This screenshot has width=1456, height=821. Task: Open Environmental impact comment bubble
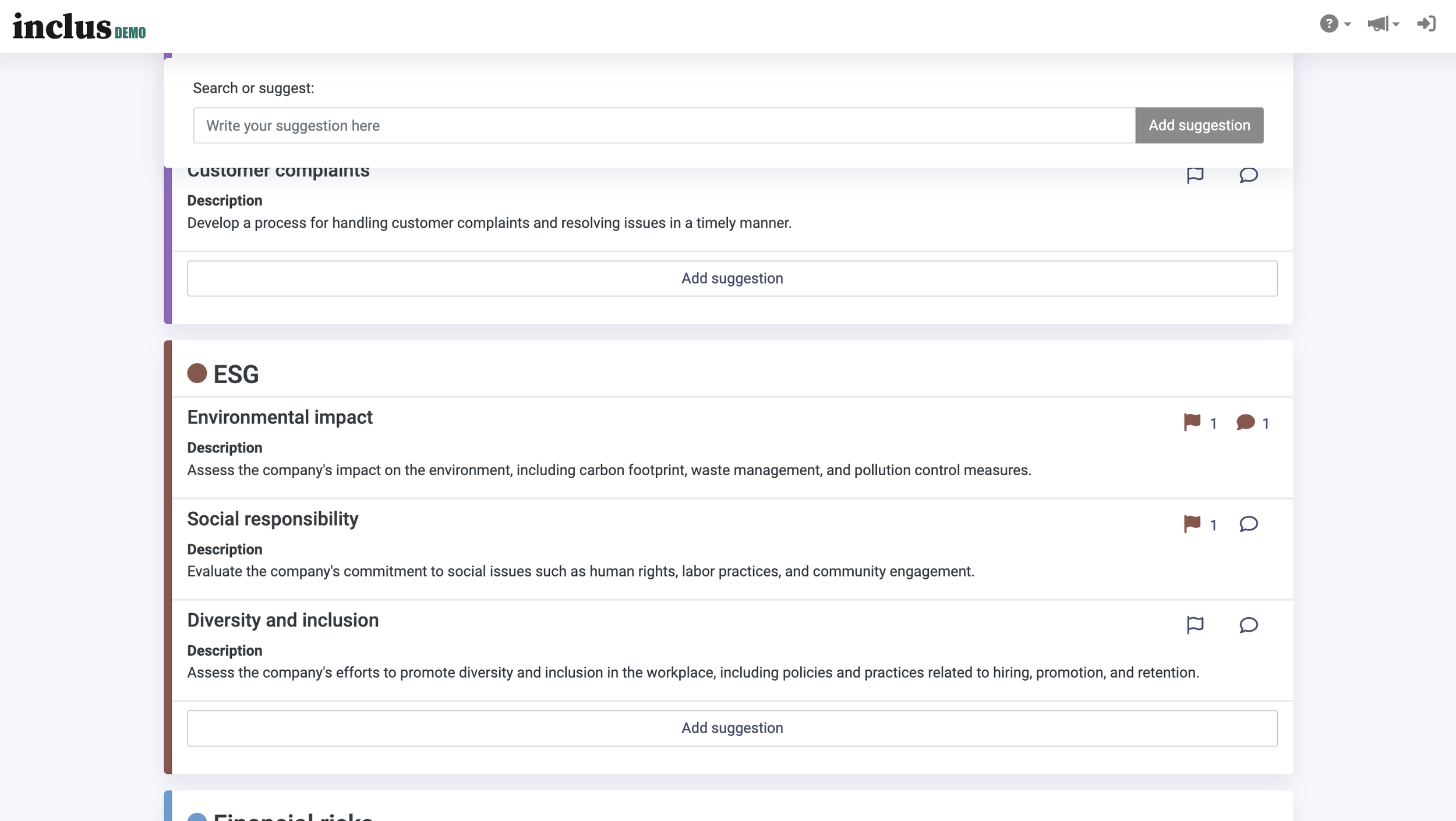pyautogui.click(x=1245, y=422)
